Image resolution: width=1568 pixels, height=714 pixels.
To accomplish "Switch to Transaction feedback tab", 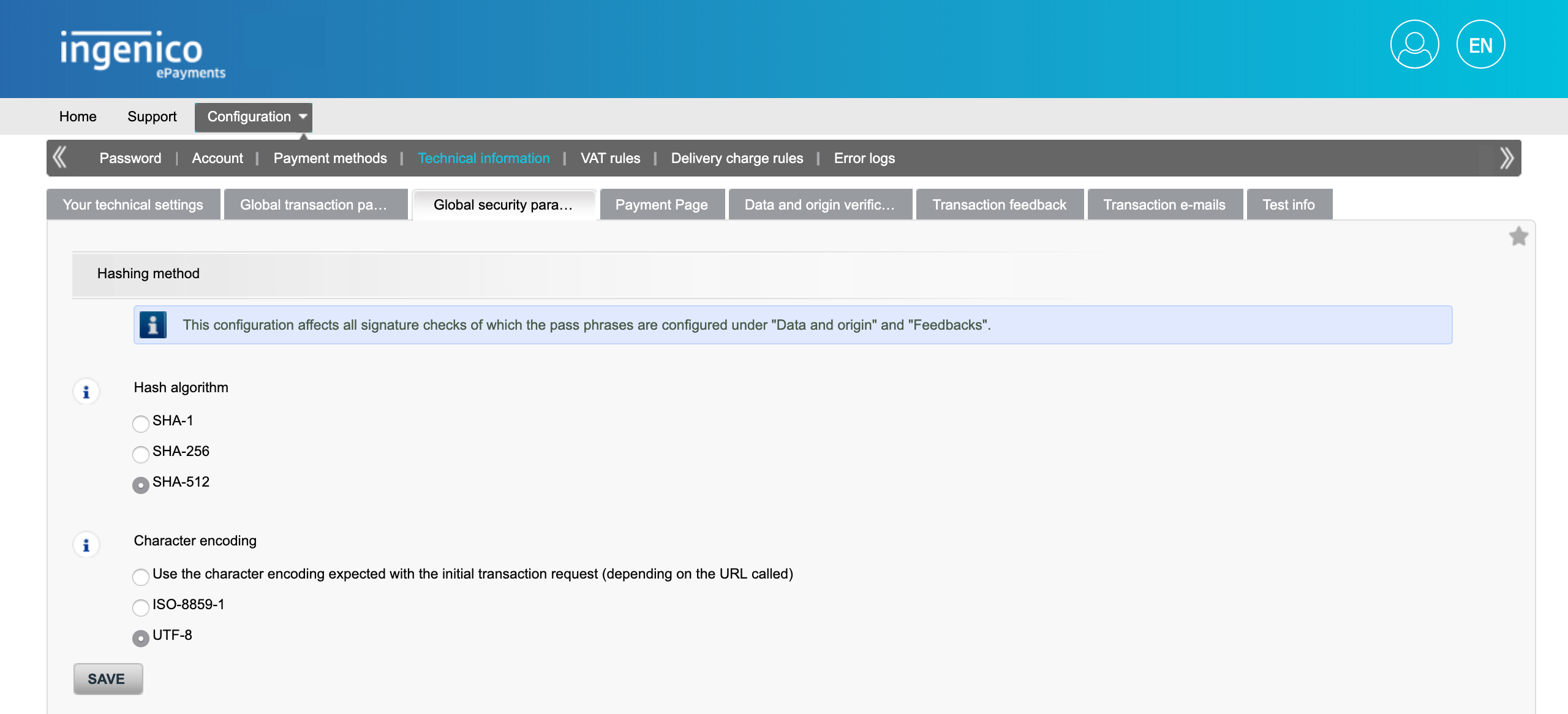I will point(999,204).
